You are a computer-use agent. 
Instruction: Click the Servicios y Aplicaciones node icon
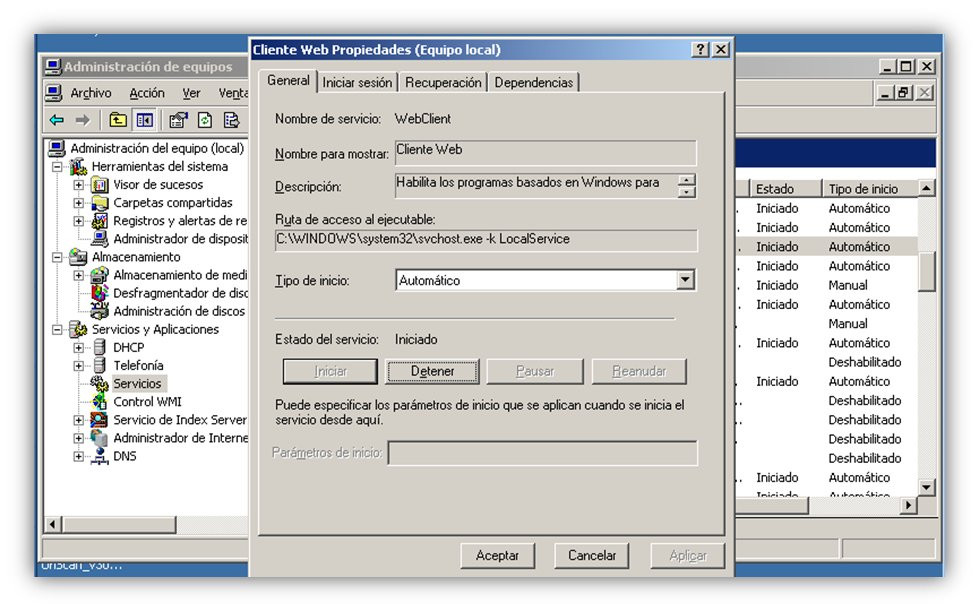[x=78, y=330]
